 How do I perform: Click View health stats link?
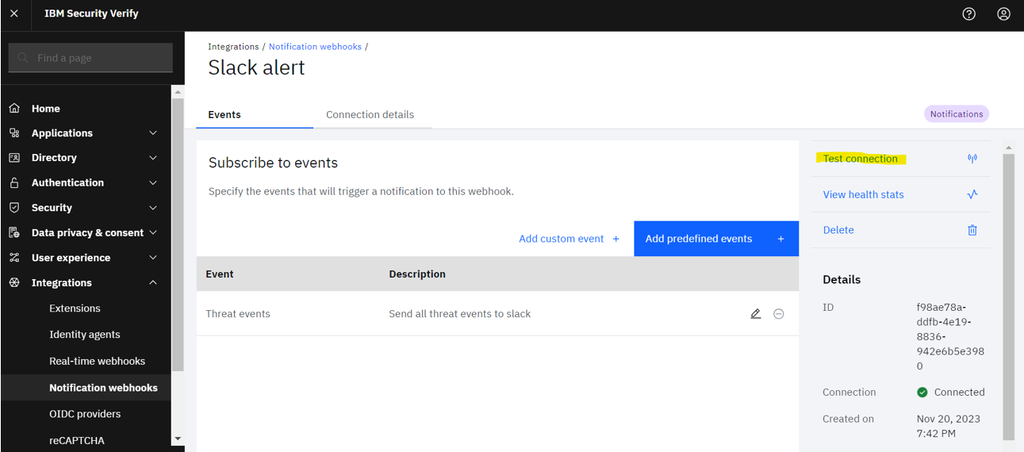(863, 195)
